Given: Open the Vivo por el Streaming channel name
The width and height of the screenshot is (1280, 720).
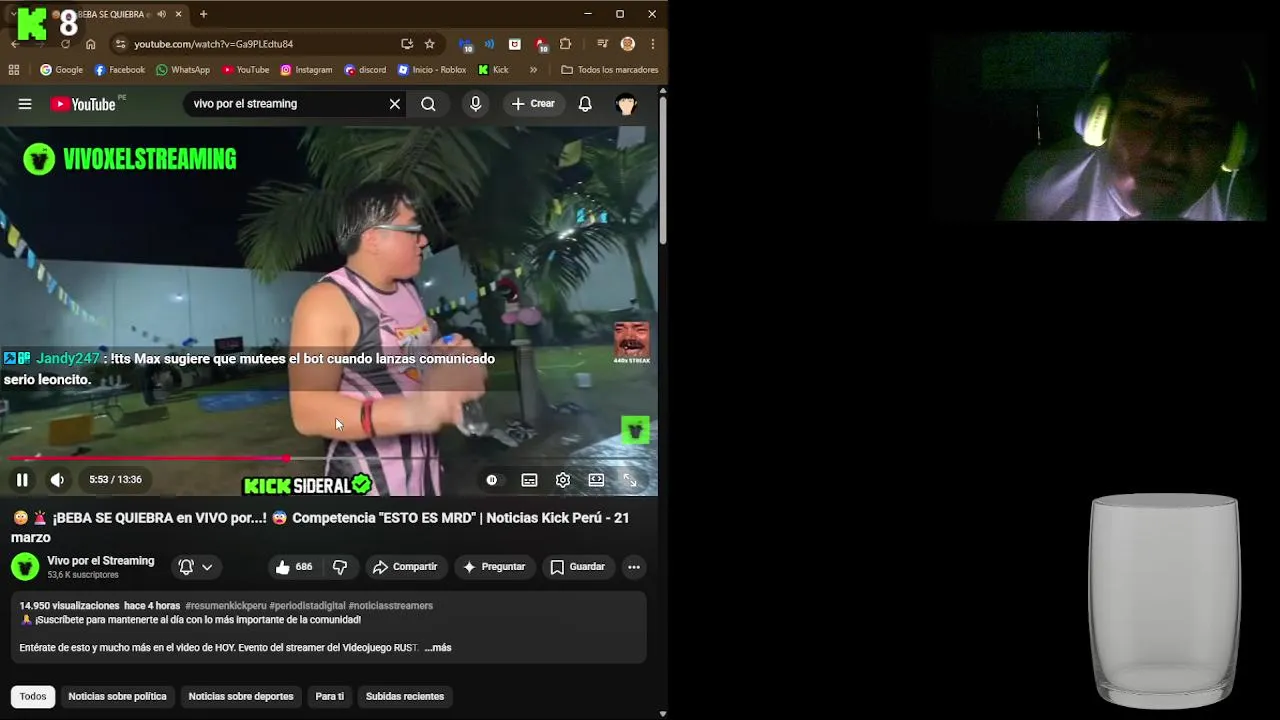Looking at the screenshot, I should 101,561.
